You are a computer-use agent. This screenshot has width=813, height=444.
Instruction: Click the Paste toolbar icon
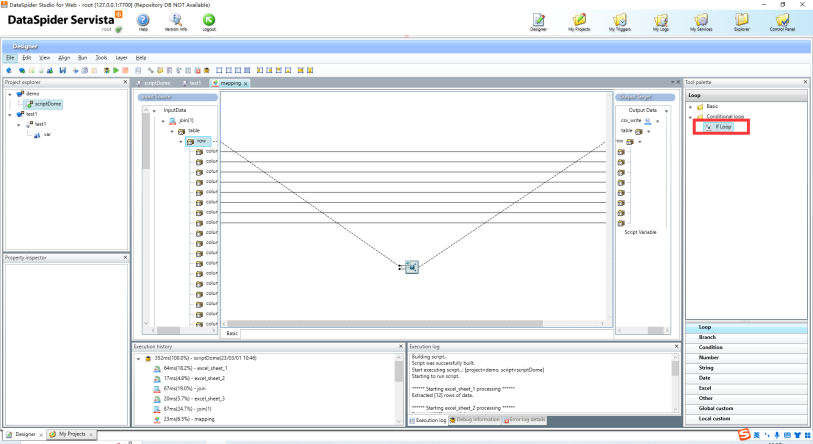[94, 70]
